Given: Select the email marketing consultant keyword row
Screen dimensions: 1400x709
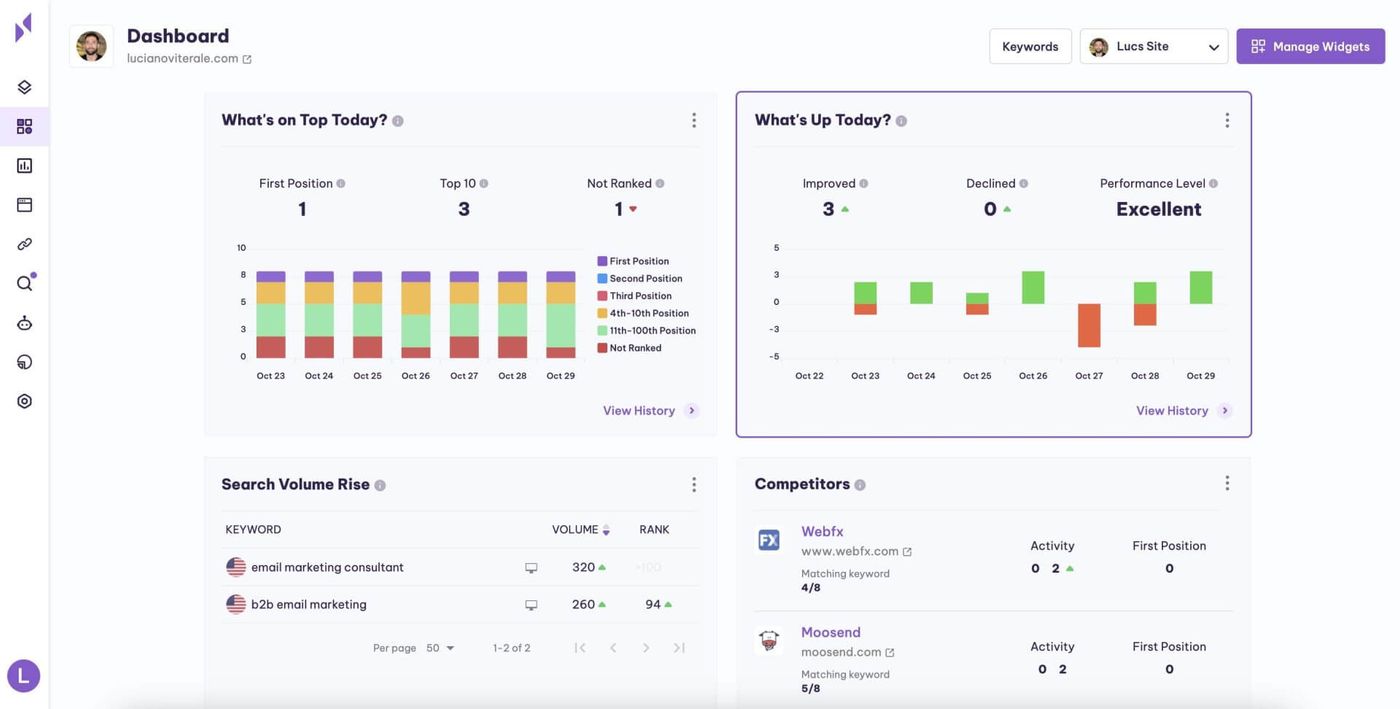Looking at the screenshot, I should 460,567.
